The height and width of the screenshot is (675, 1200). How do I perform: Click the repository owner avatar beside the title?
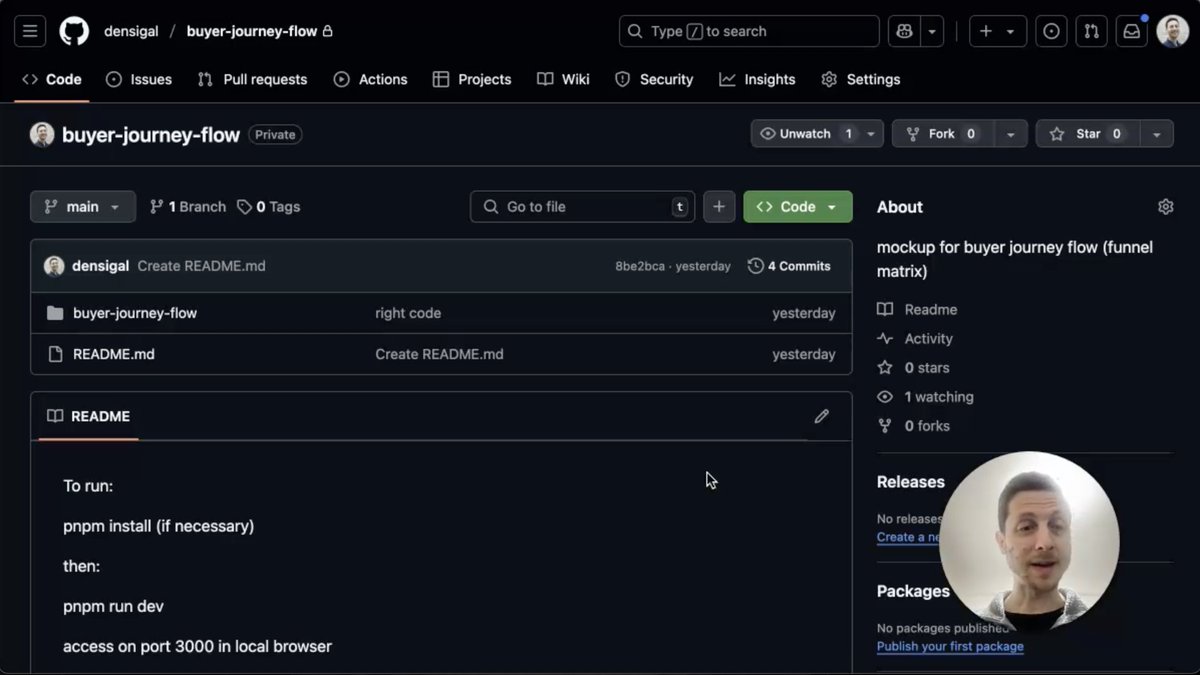coord(42,135)
